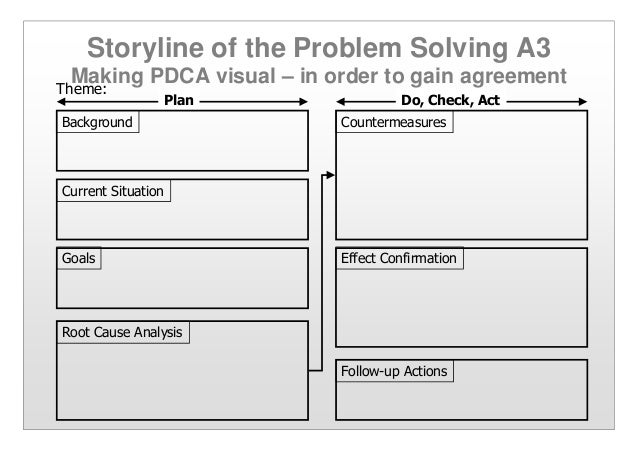Click inside the empty Countermeasures content box
This screenshot has height=452, width=638.
point(460,185)
